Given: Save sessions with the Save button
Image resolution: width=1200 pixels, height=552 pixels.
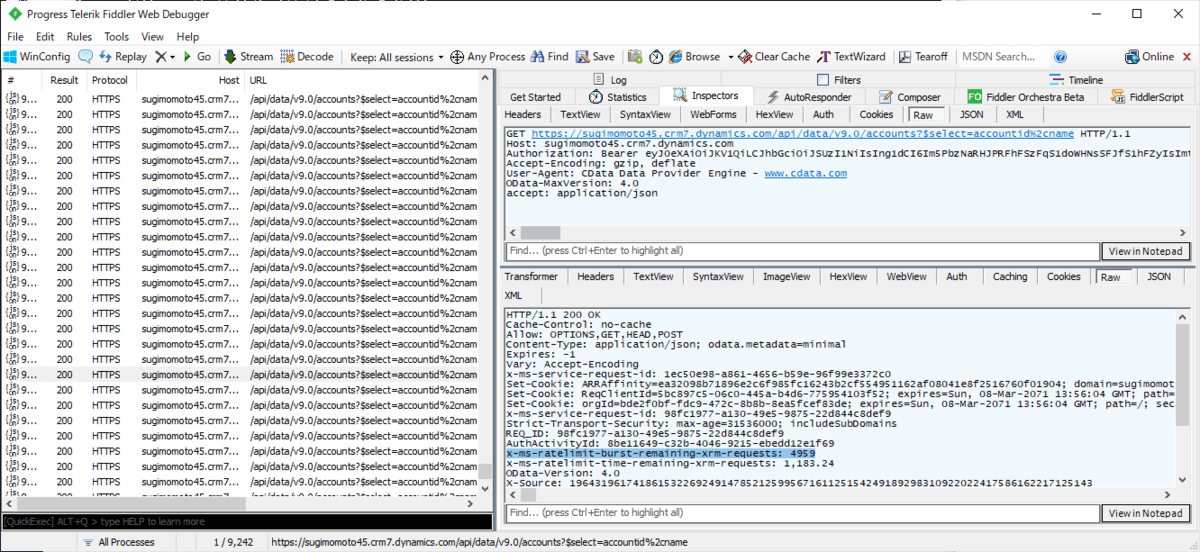Looking at the screenshot, I should pyautogui.click(x=595, y=57).
